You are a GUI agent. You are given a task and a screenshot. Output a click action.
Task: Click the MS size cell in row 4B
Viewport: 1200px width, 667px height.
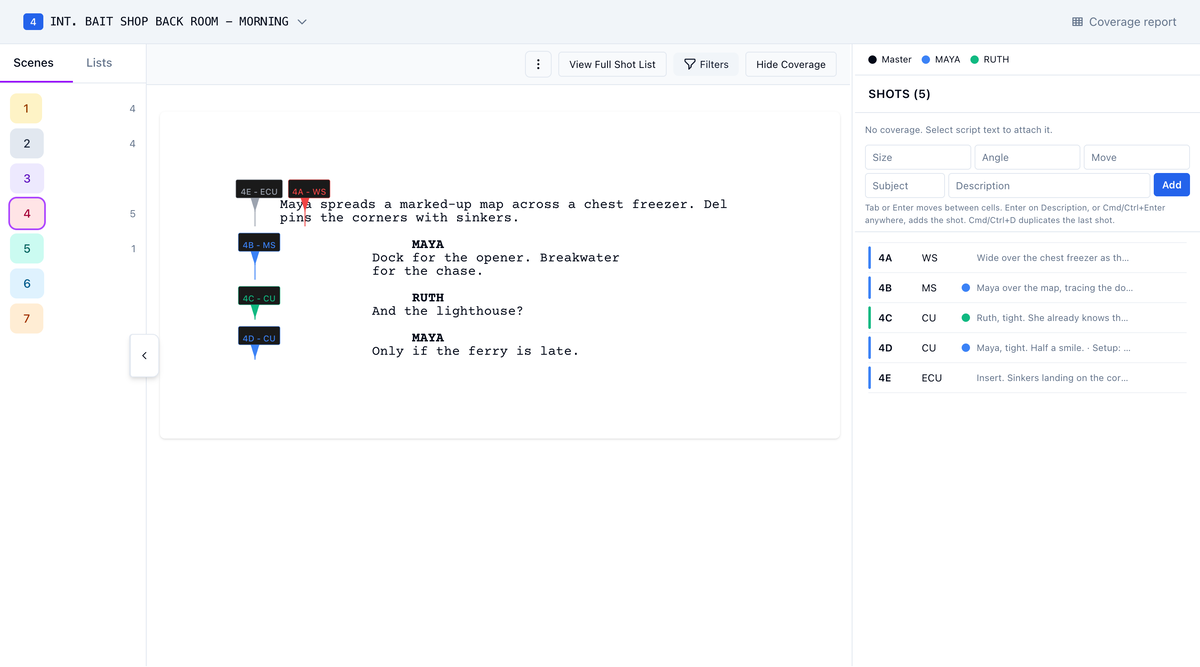click(x=929, y=288)
